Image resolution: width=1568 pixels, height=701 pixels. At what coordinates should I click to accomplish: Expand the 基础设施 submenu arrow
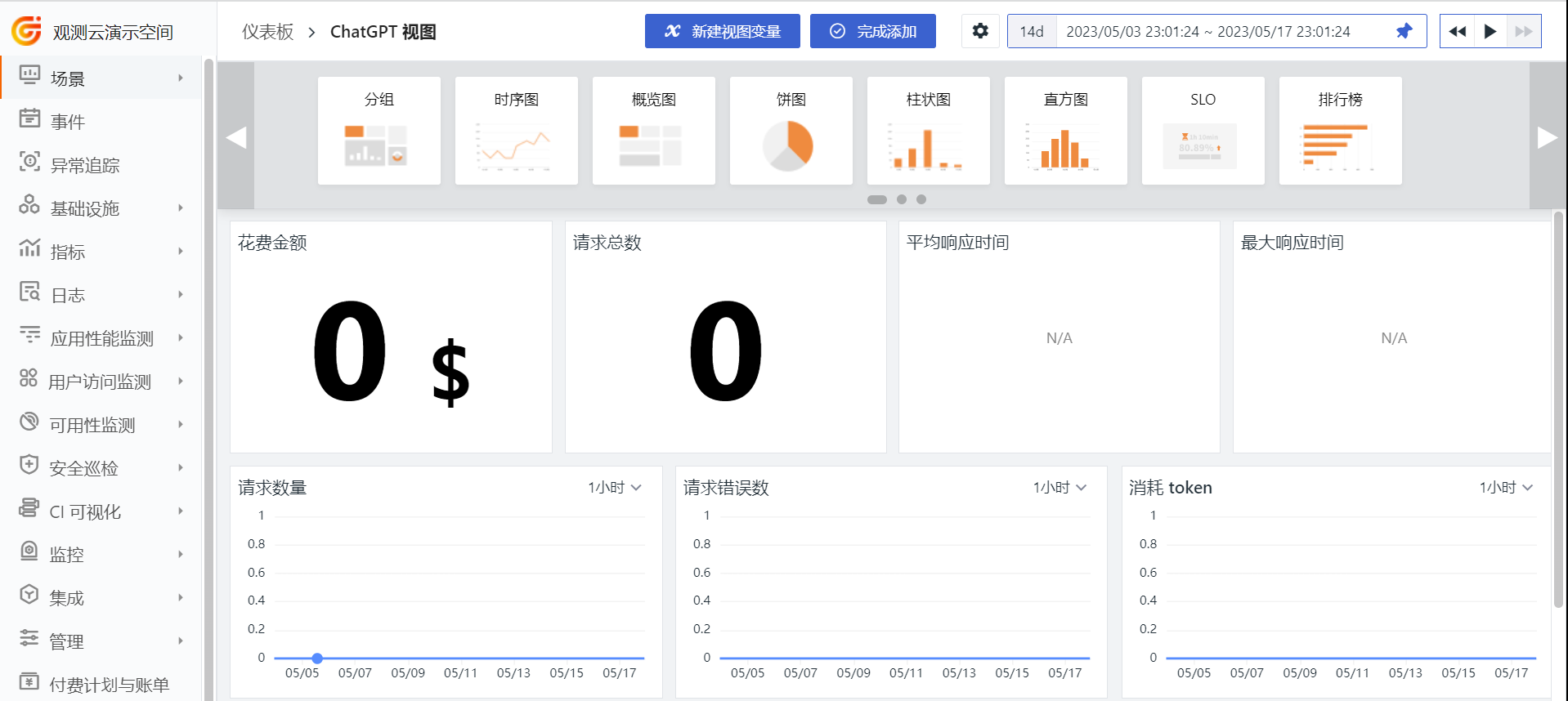[181, 208]
